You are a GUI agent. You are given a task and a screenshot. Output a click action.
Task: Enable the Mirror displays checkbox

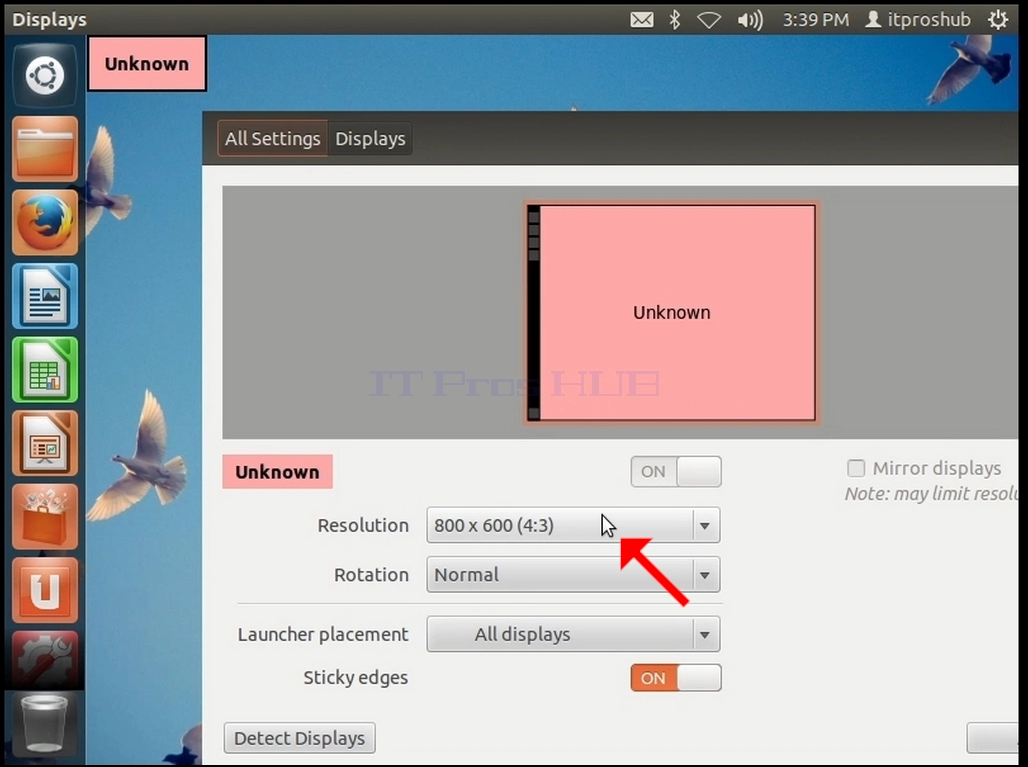(x=856, y=468)
